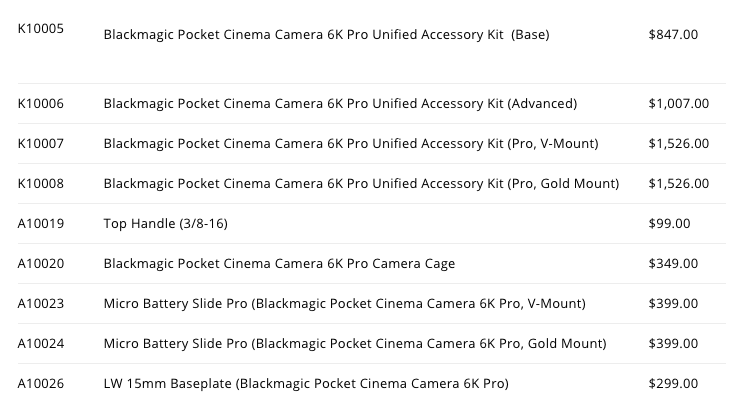Image resolution: width=740 pixels, height=399 pixels.
Task: Click the $349.00 price
Action: pos(673,263)
